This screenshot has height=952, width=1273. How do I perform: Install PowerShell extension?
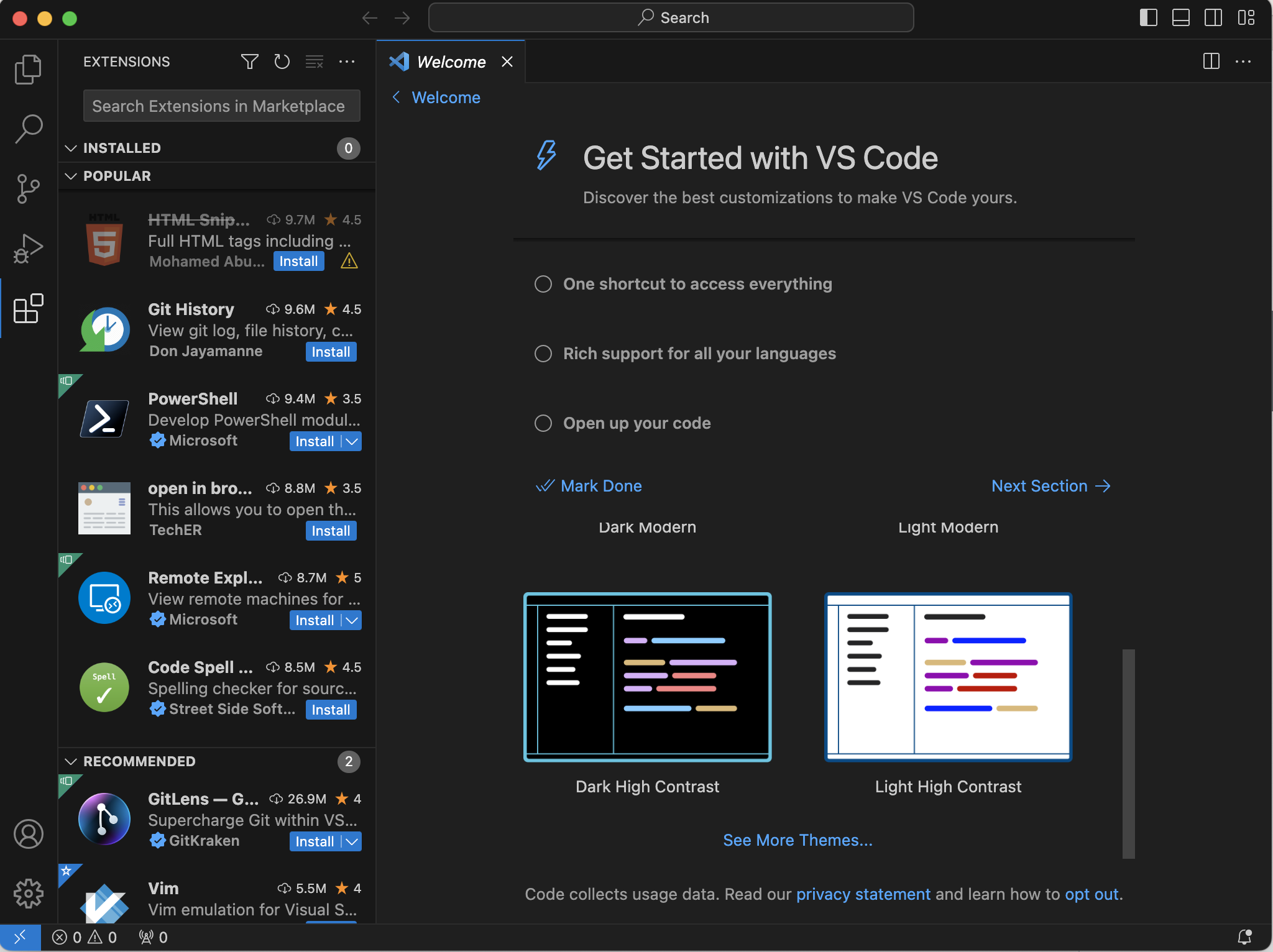click(x=315, y=441)
